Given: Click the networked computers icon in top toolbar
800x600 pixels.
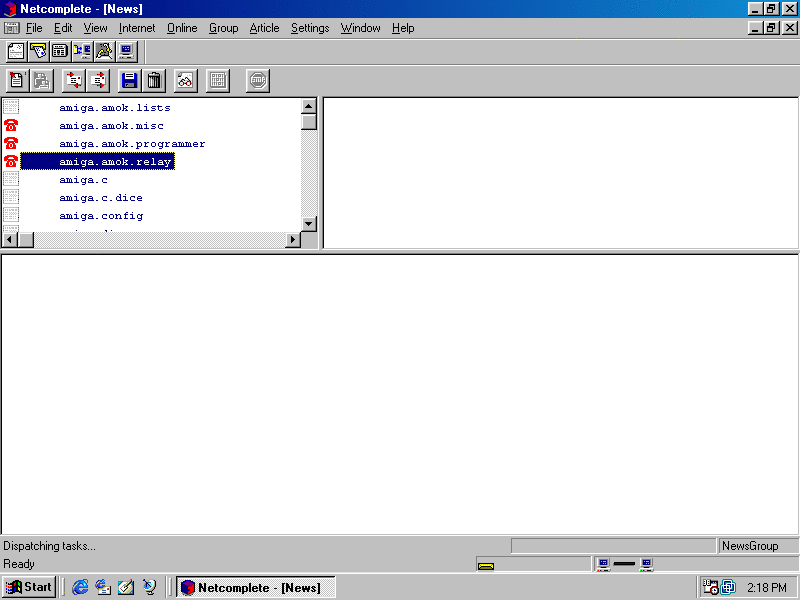Looking at the screenshot, I should click(82, 51).
